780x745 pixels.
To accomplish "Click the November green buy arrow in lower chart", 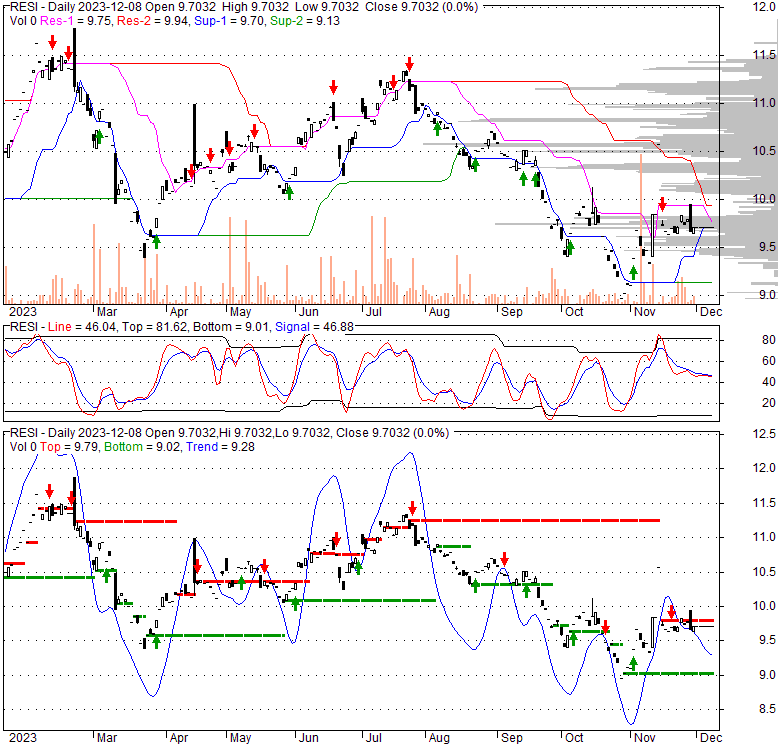I will click(x=633, y=663).
